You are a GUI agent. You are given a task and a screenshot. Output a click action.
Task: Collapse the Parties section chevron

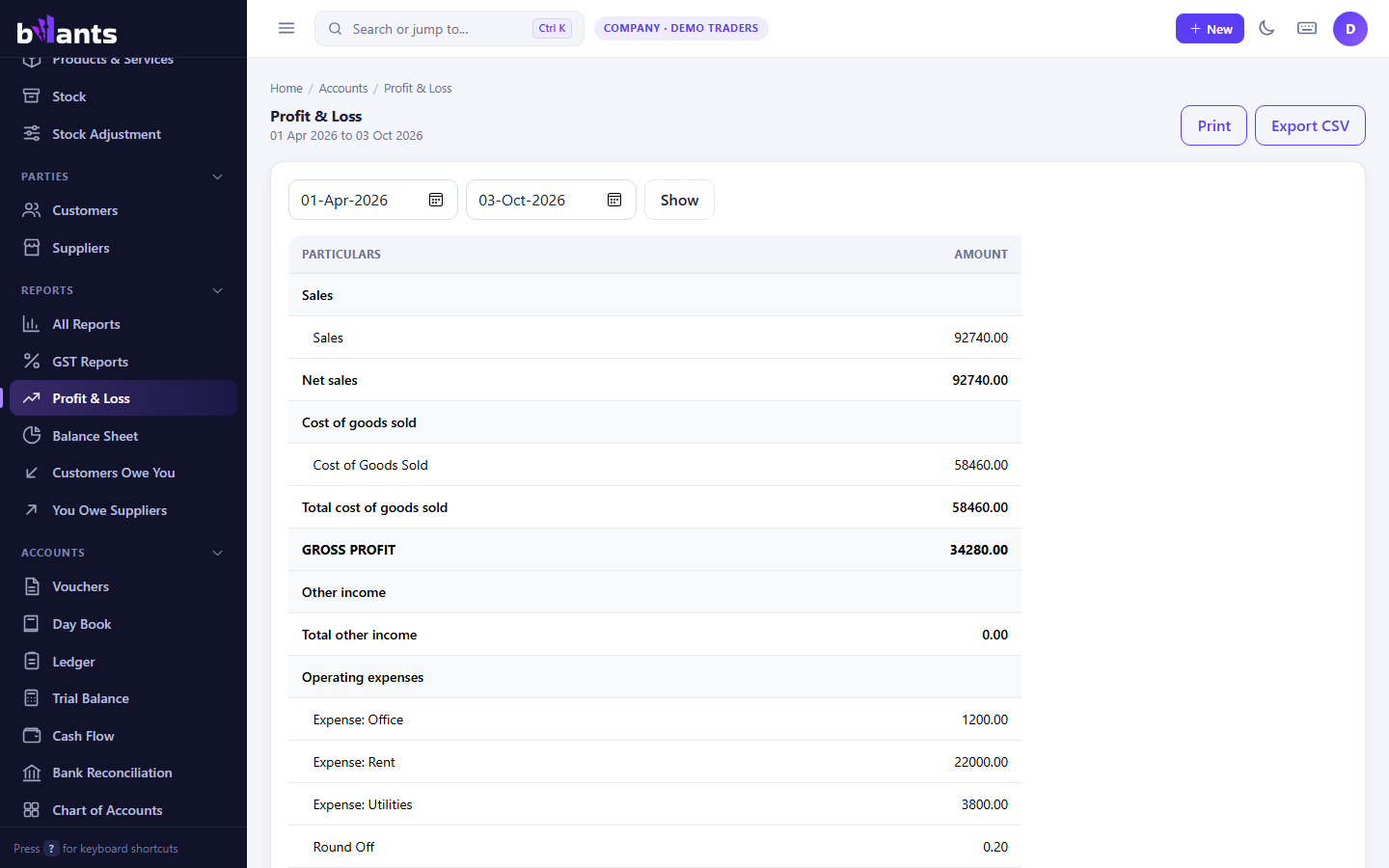pyautogui.click(x=218, y=176)
